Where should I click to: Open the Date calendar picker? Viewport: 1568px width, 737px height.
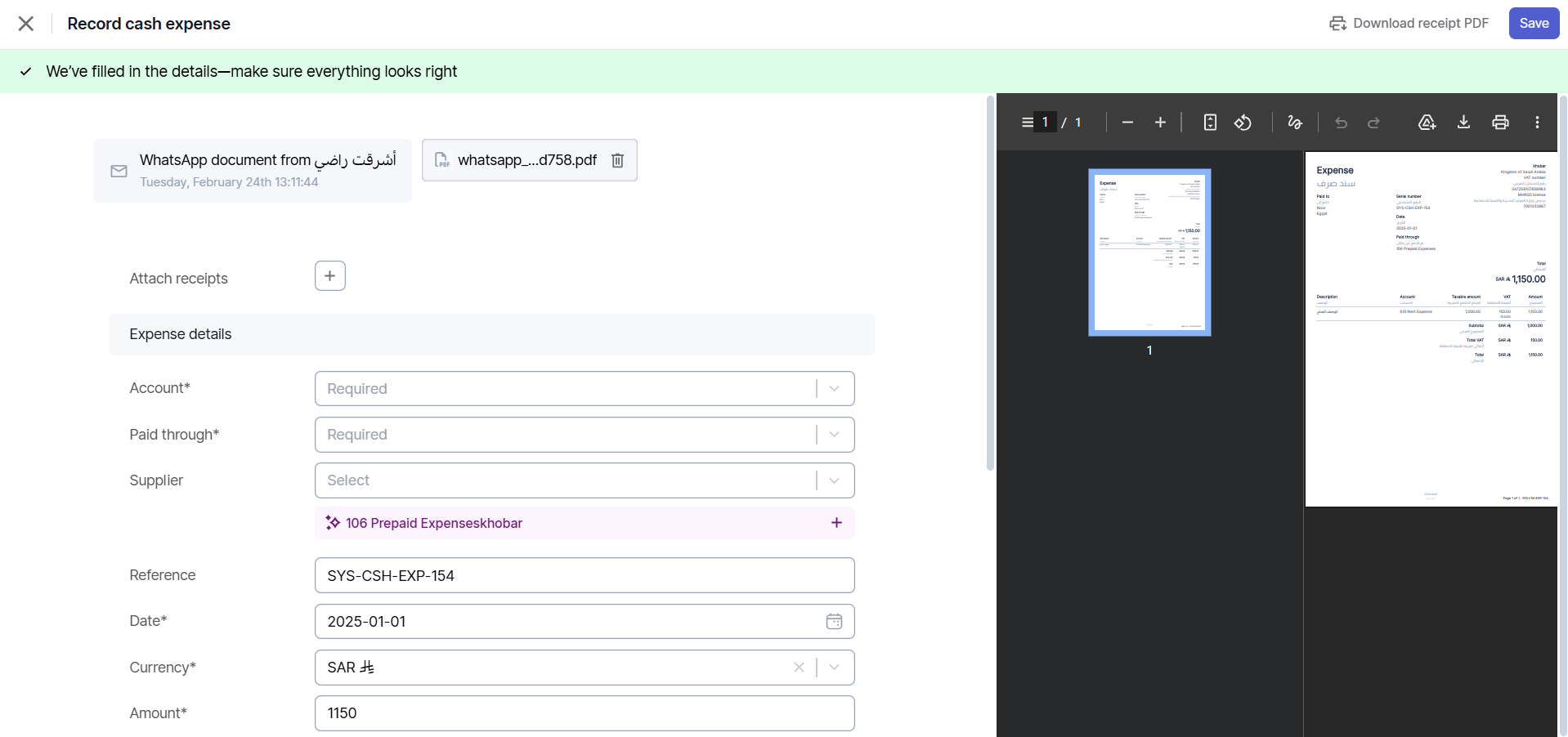click(x=834, y=622)
